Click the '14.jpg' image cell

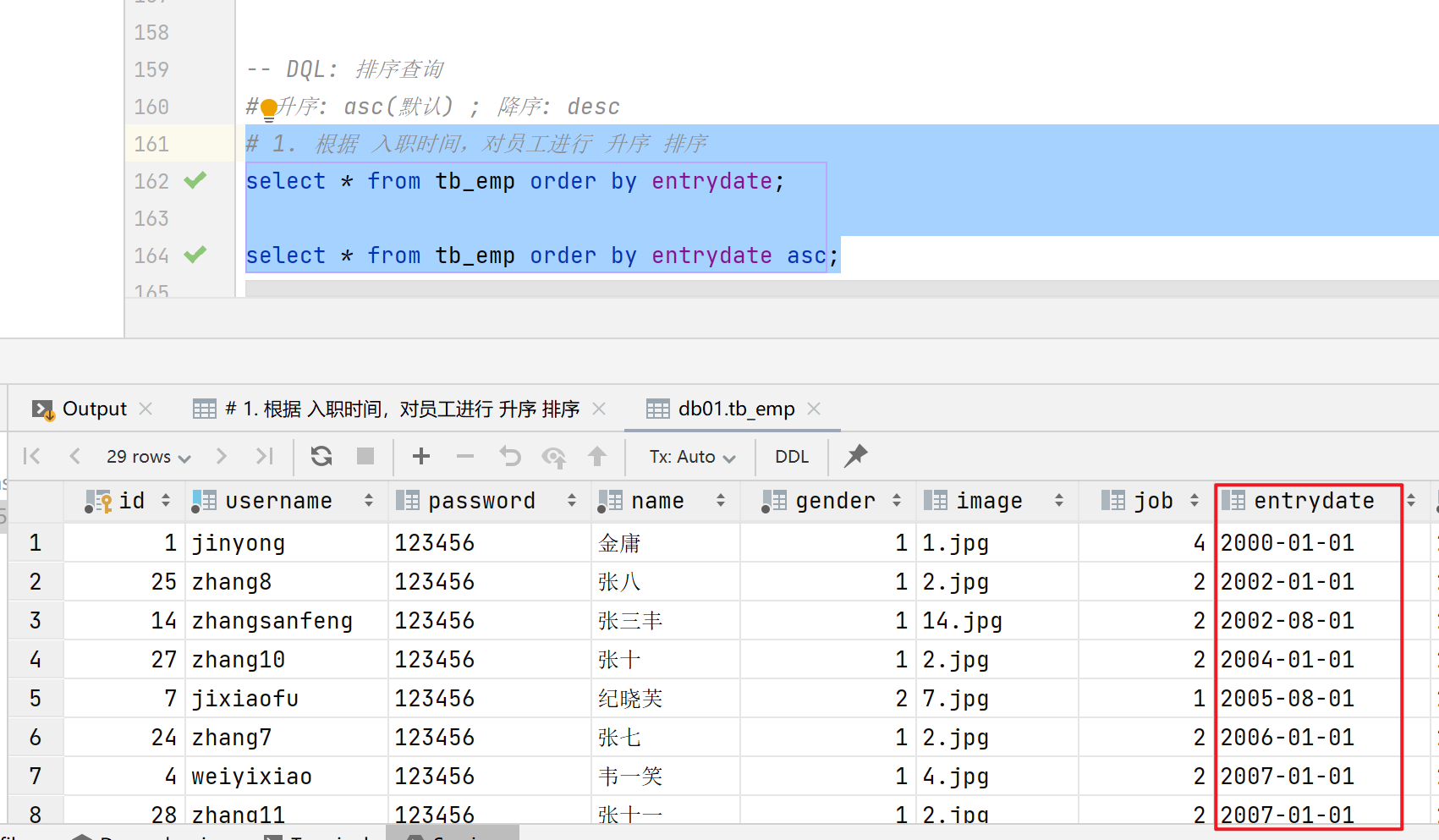click(997, 621)
